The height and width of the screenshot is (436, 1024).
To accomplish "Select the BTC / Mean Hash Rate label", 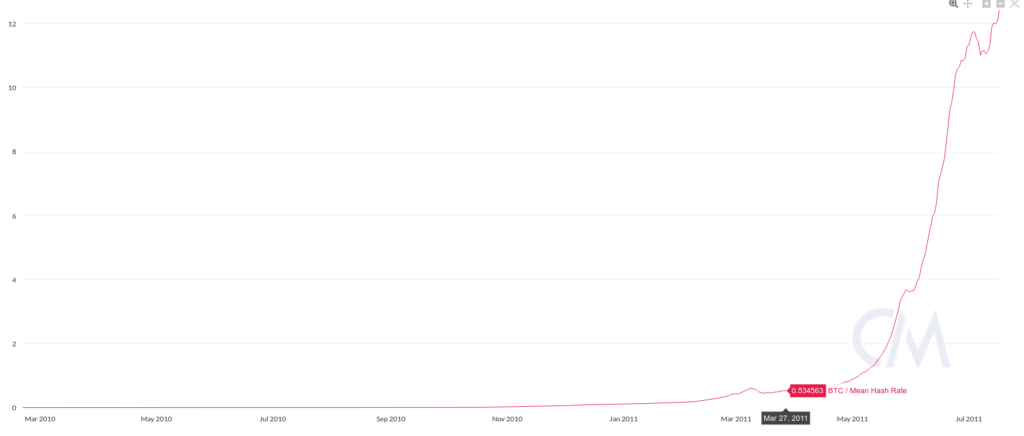I will point(867,390).
